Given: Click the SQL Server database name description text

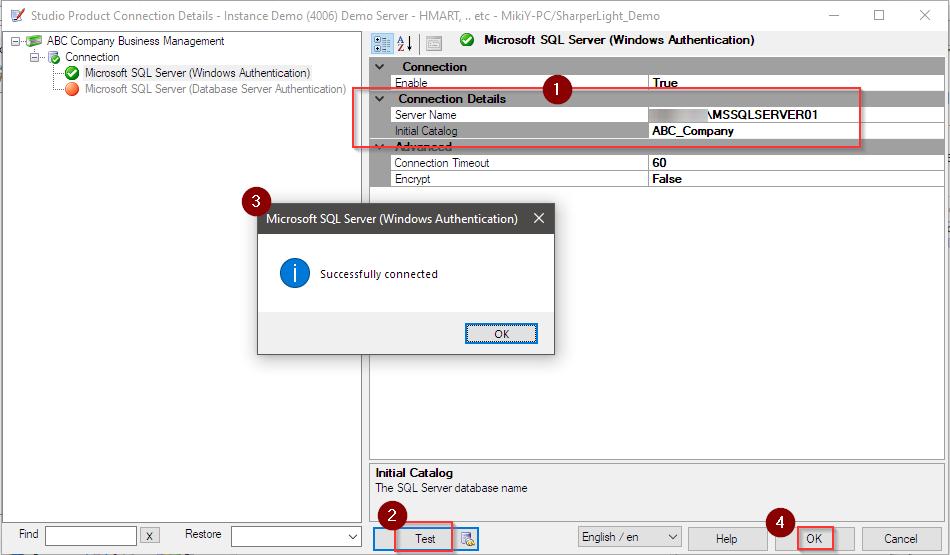Looking at the screenshot, I should tap(451, 488).
